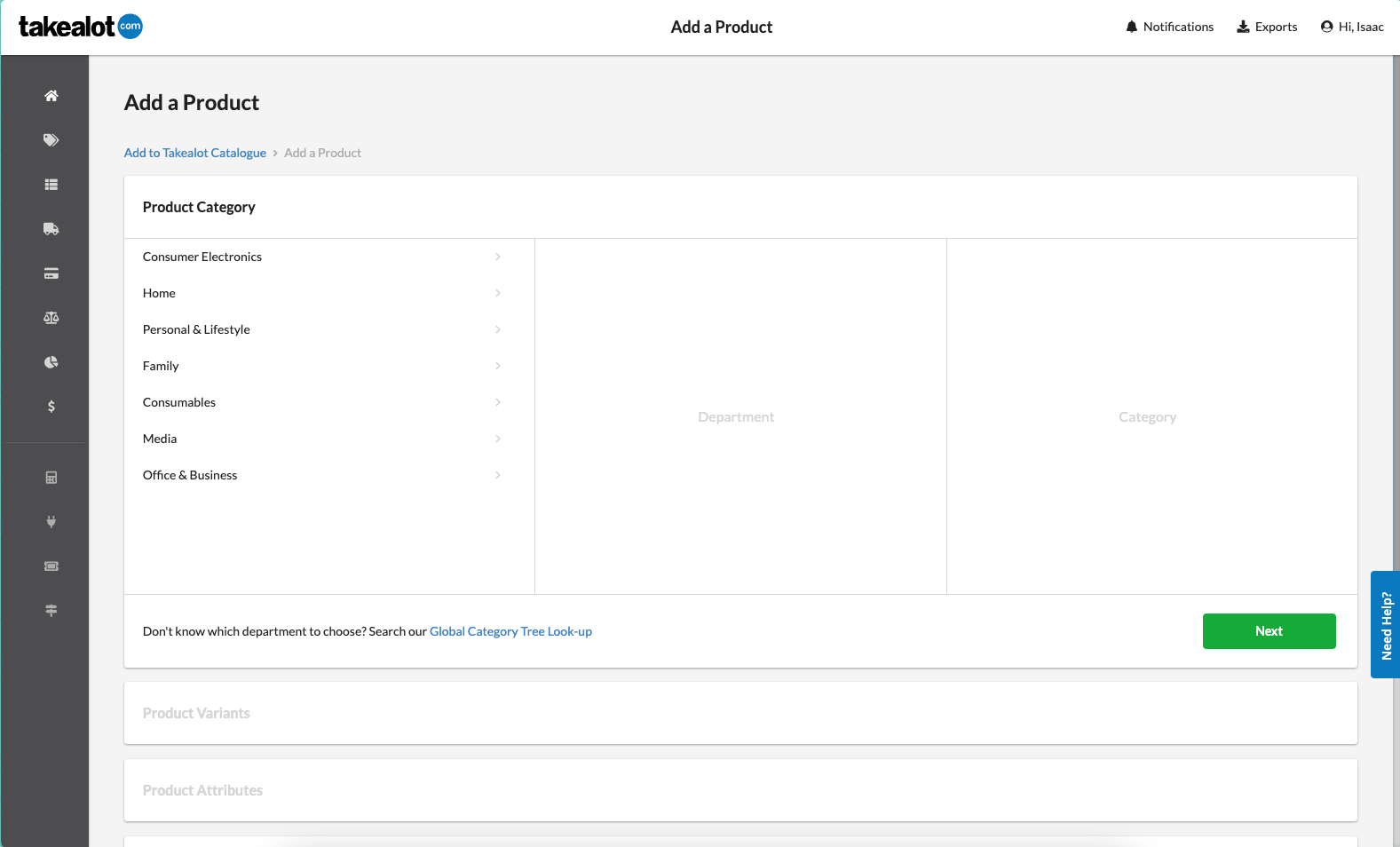Expand the Consumer Electronics category
1400x847 pixels.
tap(321, 257)
